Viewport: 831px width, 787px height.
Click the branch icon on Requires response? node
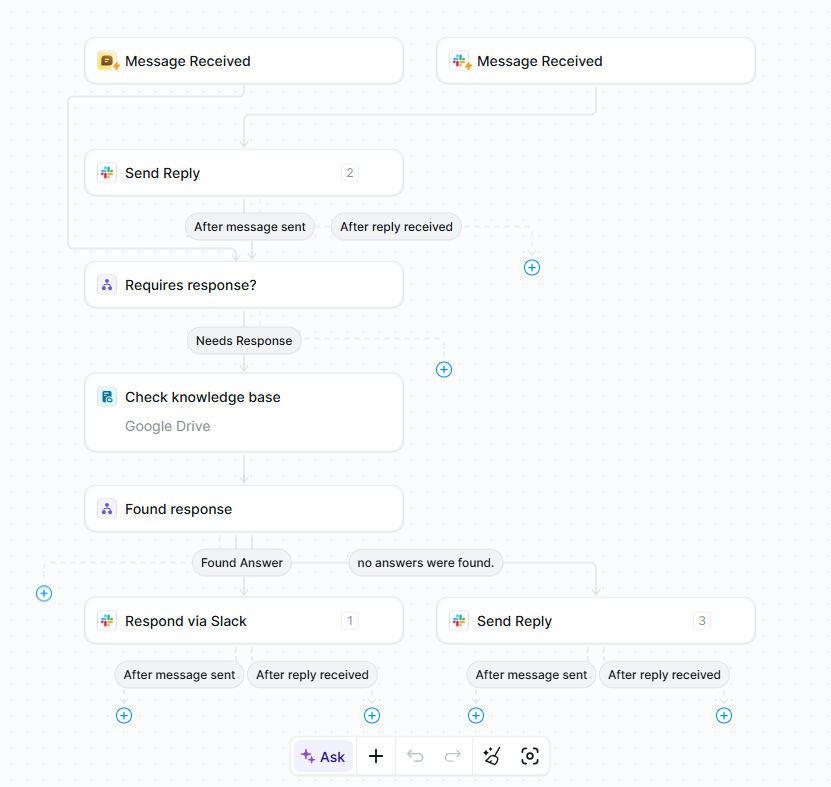coord(107,285)
